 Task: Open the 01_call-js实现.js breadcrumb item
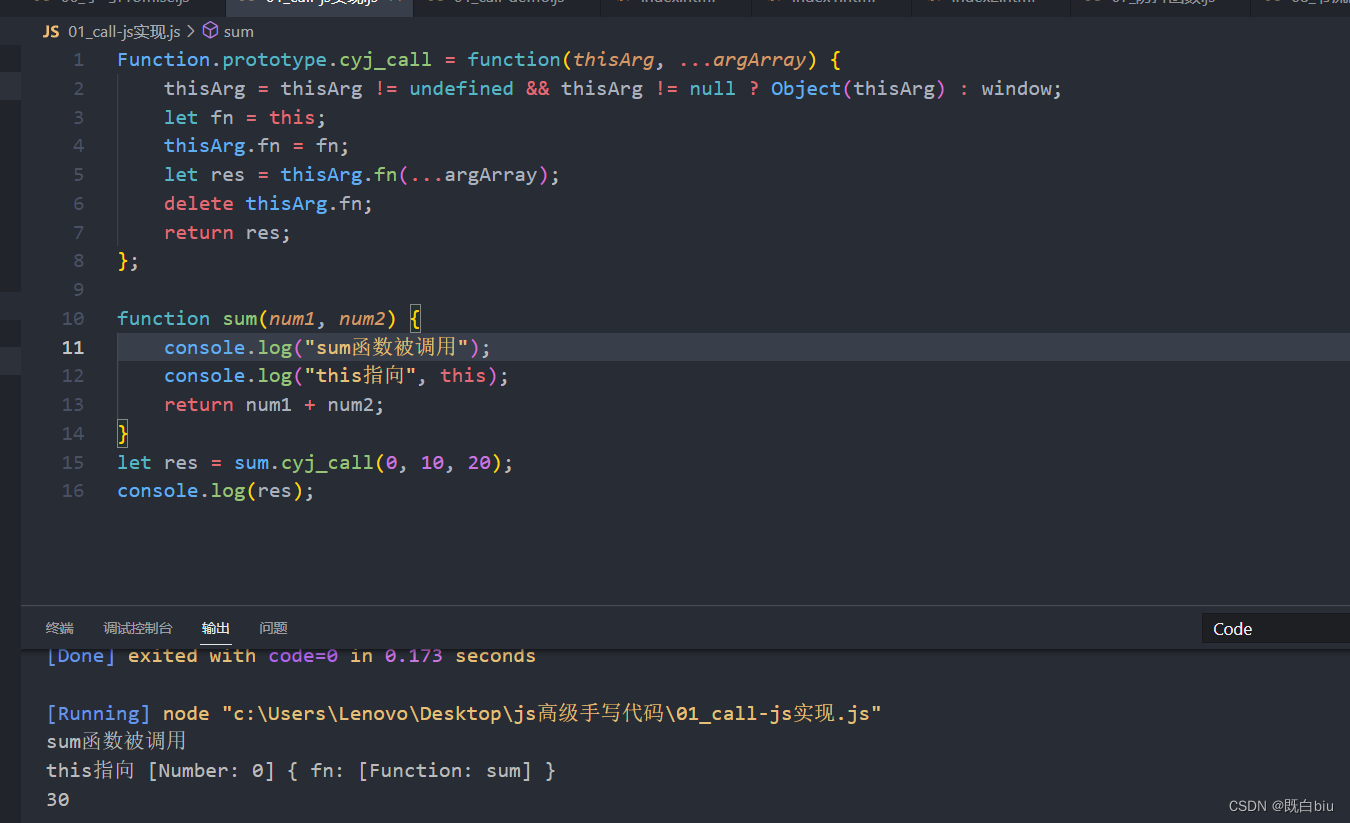[x=124, y=31]
